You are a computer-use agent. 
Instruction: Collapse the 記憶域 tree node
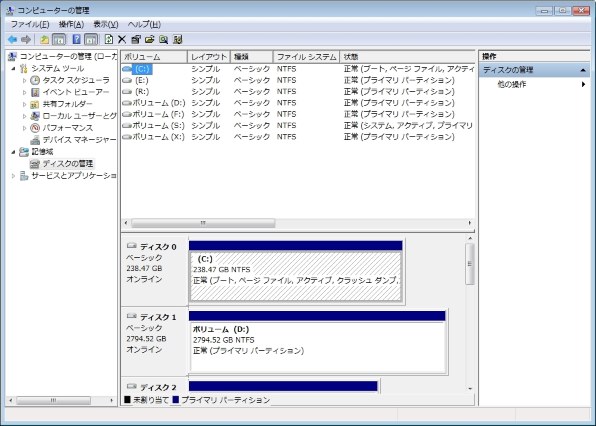14,152
